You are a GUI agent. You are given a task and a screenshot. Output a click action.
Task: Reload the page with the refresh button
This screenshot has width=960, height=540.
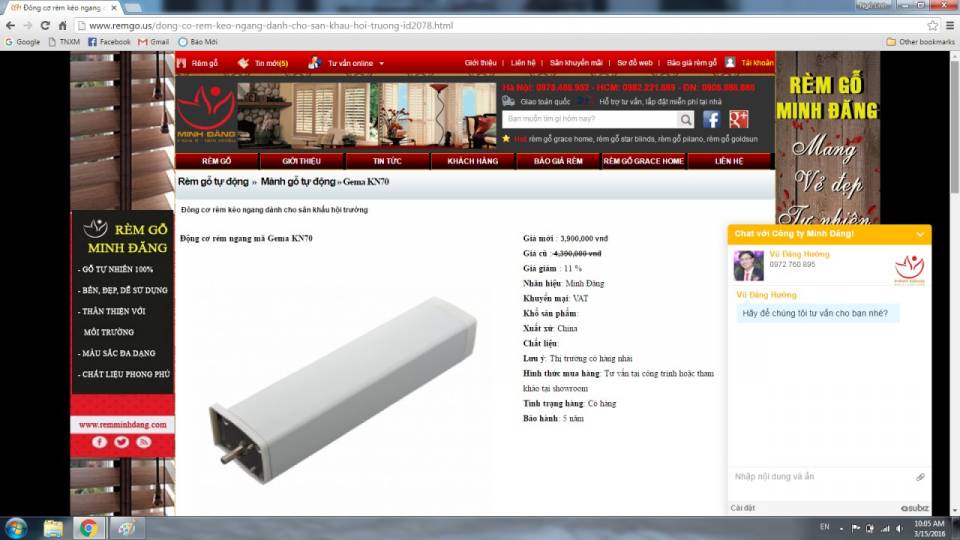pyautogui.click(x=45, y=25)
